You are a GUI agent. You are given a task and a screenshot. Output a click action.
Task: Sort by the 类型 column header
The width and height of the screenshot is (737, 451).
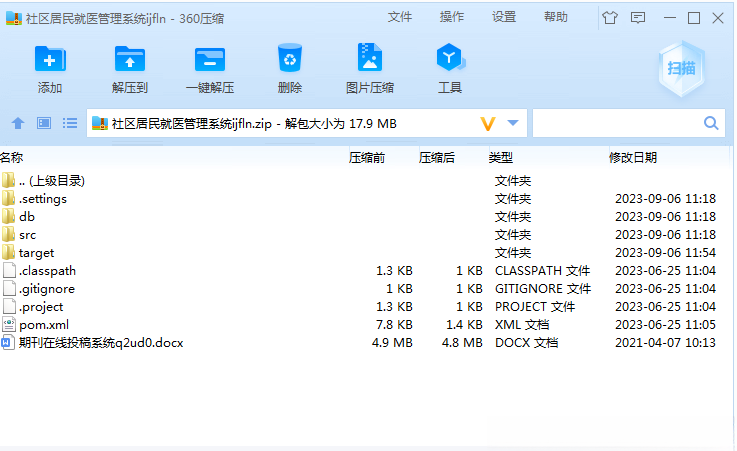coord(501,157)
